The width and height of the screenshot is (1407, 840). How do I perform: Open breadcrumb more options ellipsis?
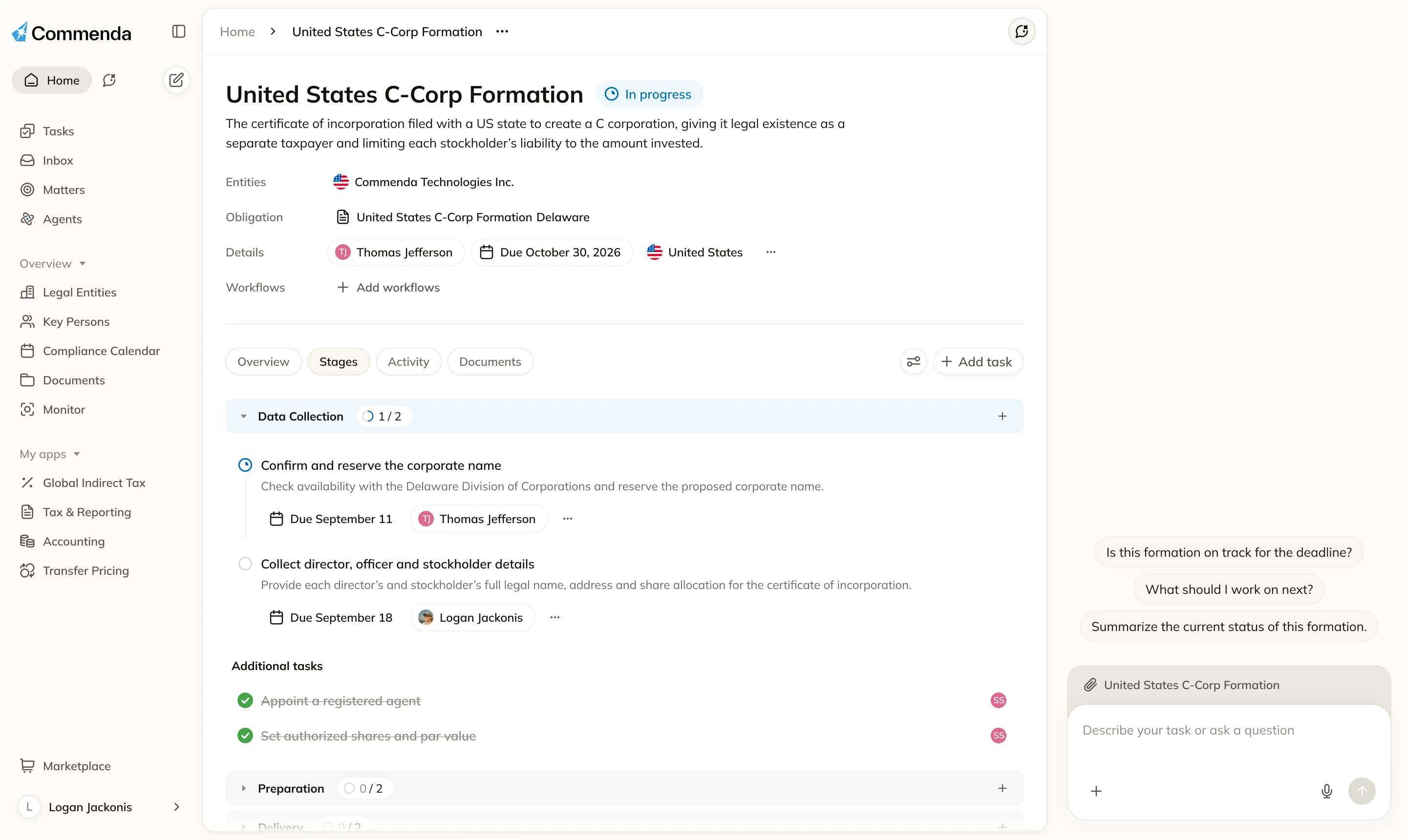(502, 32)
